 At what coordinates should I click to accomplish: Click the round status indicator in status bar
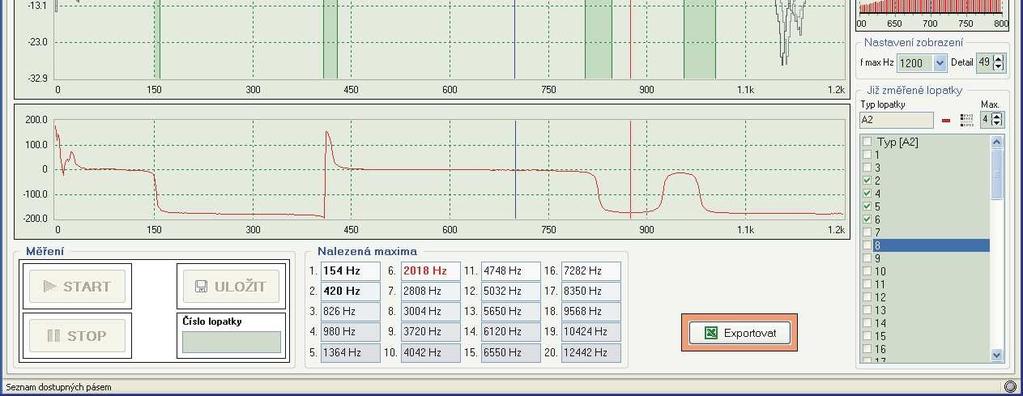click(x=1011, y=387)
